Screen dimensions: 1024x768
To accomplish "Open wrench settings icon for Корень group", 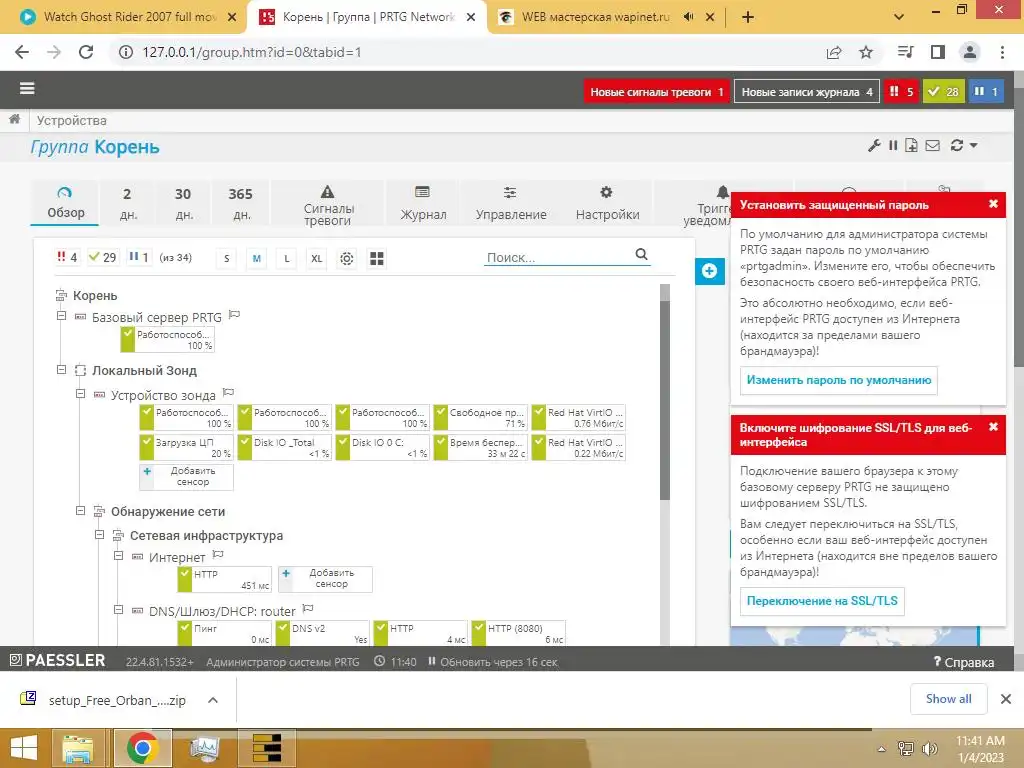I will 874,145.
